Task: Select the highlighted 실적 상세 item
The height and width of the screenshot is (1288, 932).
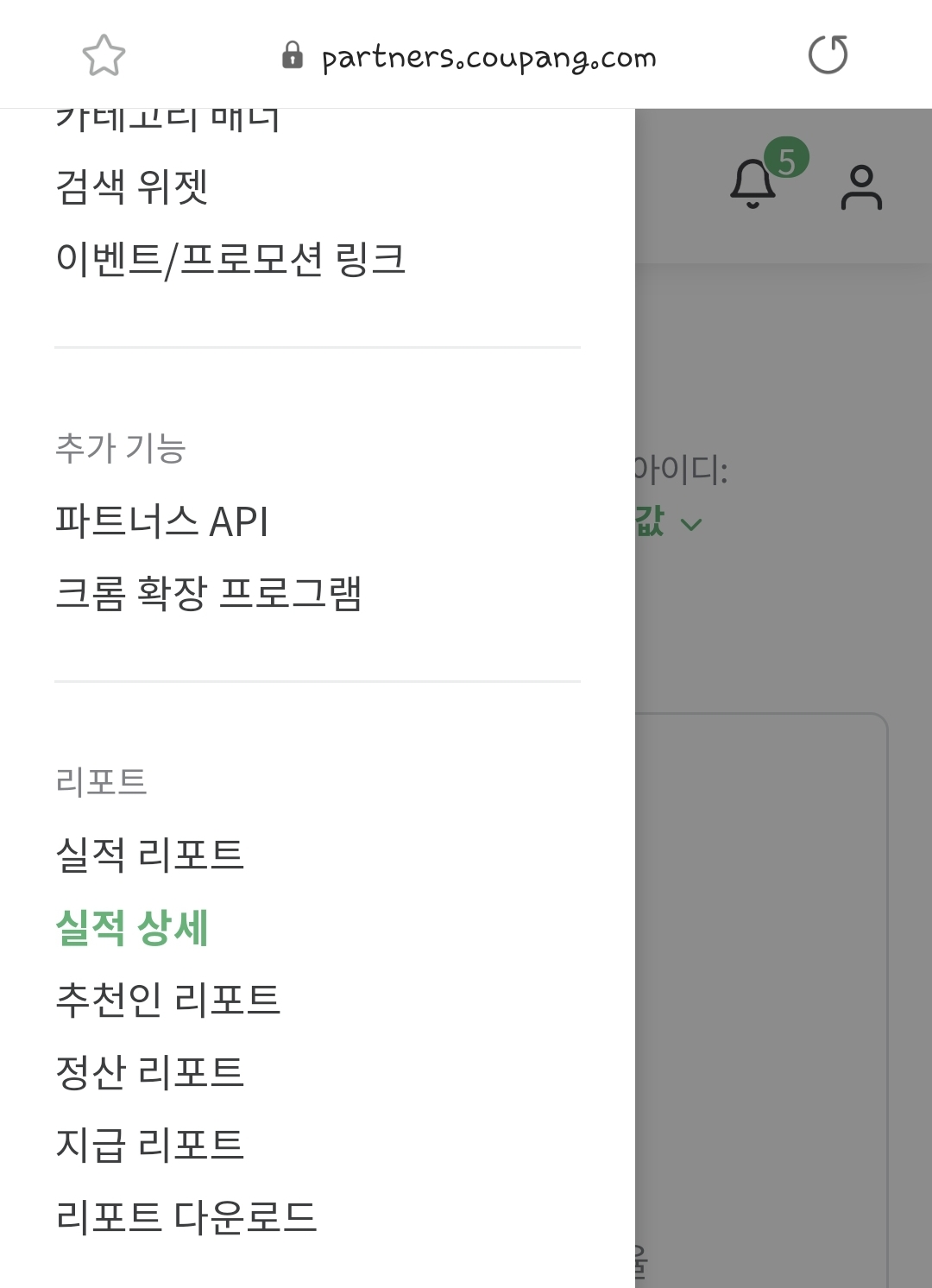Action: coord(131,927)
